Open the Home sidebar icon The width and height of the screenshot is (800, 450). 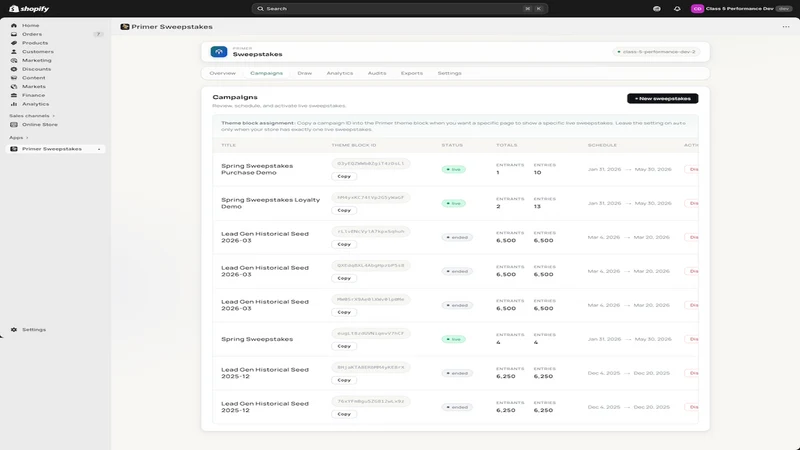tap(14, 26)
